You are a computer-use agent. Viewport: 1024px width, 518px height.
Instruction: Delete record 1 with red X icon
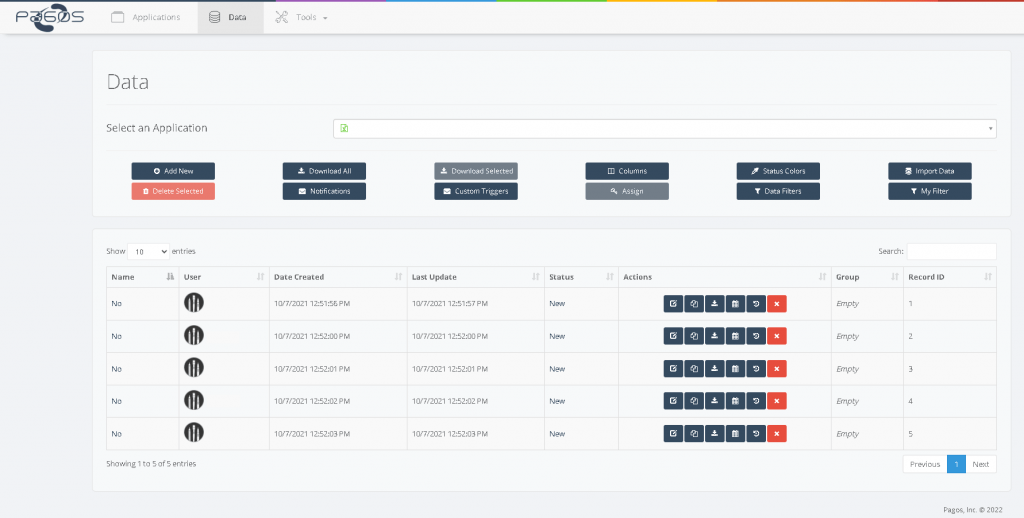776,304
